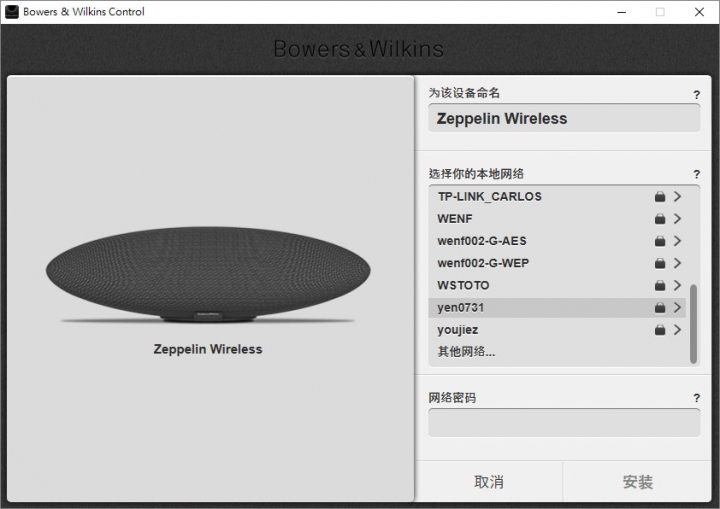Click the 安装 (Install) button
720x509 pixels.
pos(638,482)
